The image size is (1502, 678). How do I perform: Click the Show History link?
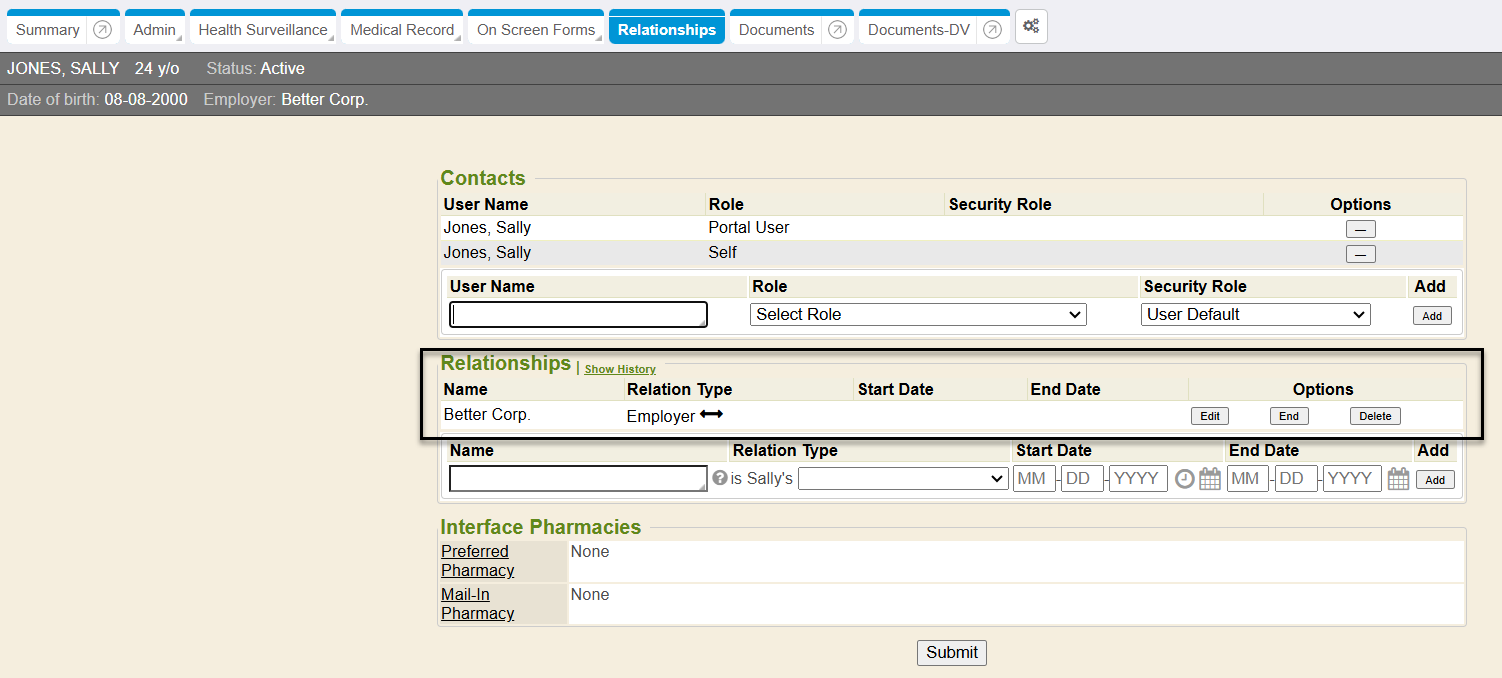[620, 370]
